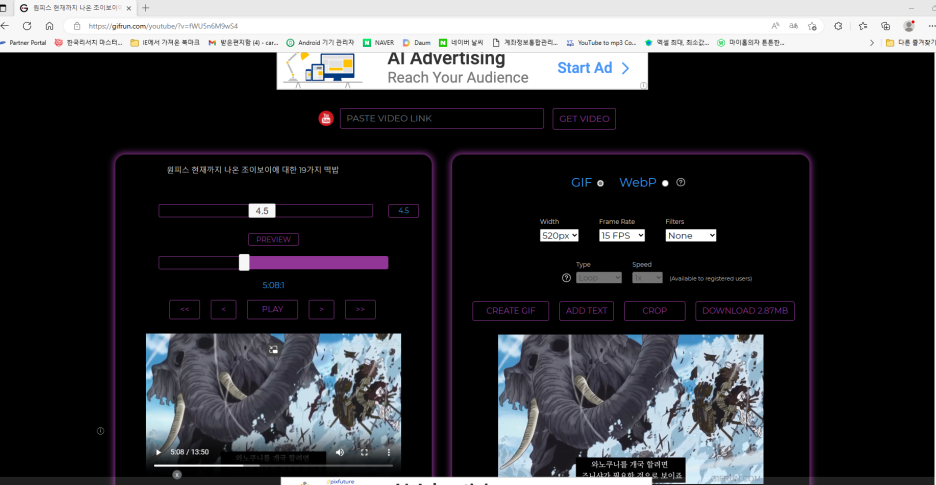Click the duration value box showing 4.5
The width and height of the screenshot is (936, 485).
(x=404, y=211)
